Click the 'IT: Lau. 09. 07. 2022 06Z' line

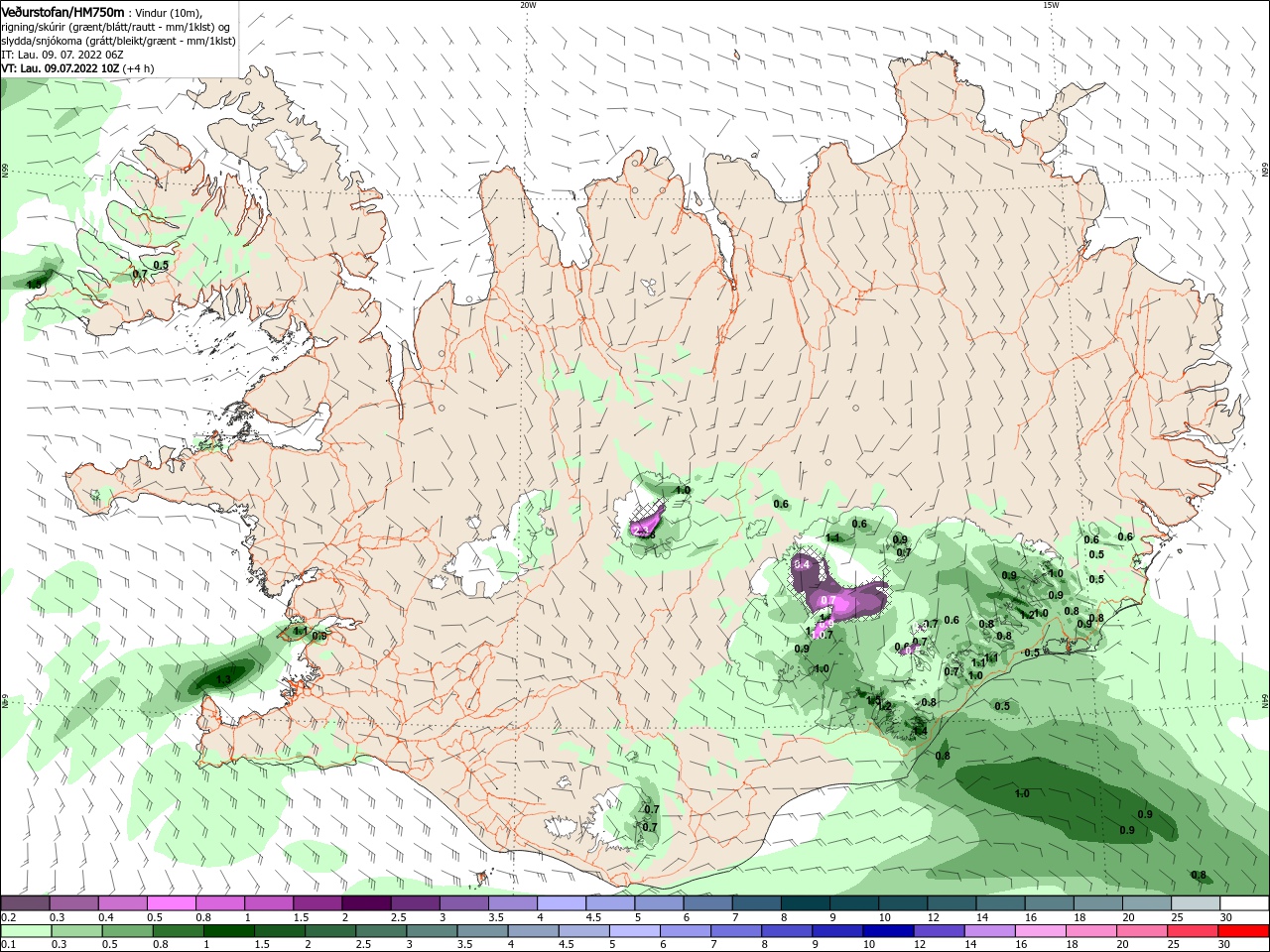coord(63,55)
